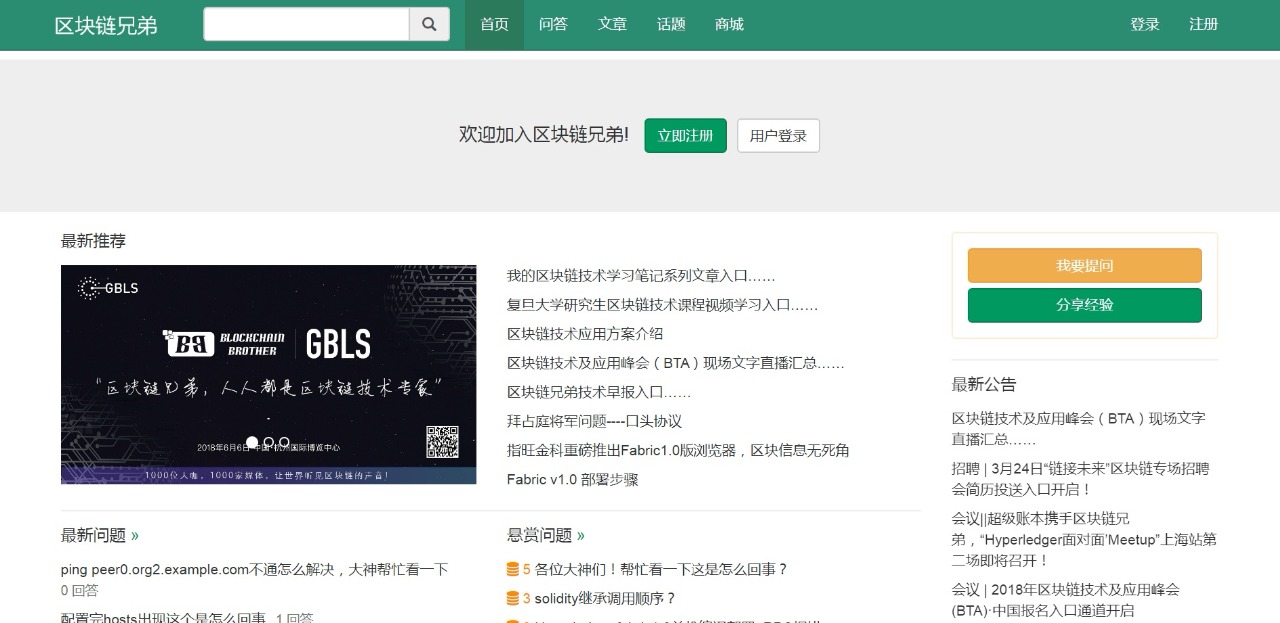This screenshot has height=623, width=1280.
Task: Open the Fabric v1.0 部署步骤 article link
Action: (572, 480)
